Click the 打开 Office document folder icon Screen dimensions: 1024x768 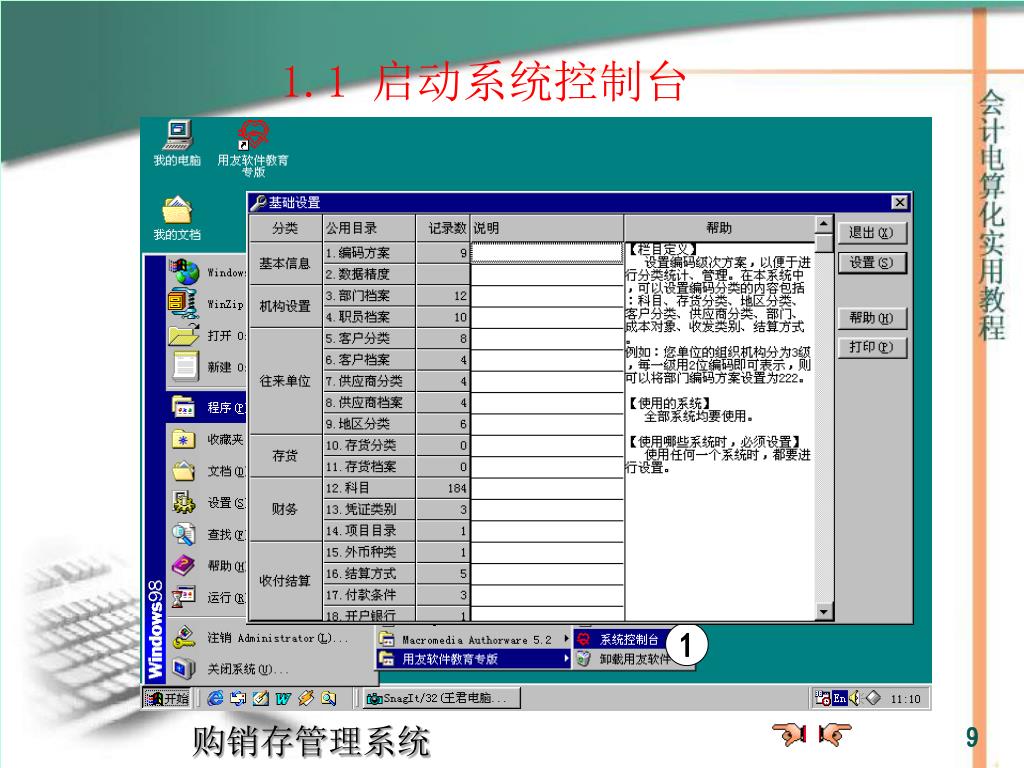(184, 334)
